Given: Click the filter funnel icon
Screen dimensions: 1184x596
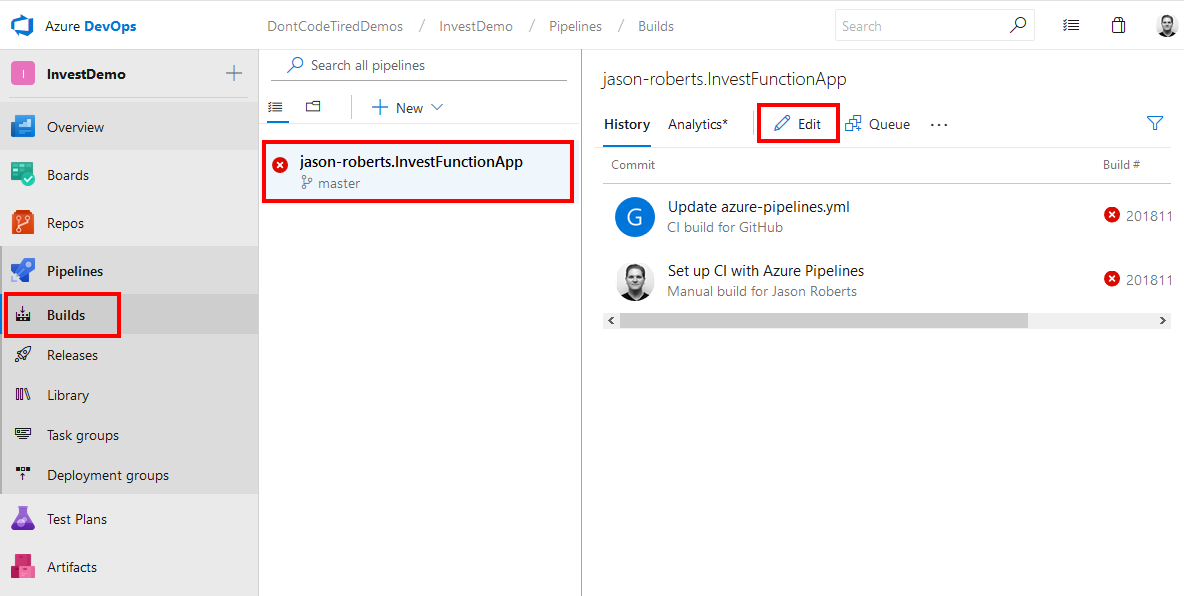Looking at the screenshot, I should [x=1155, y=123].
